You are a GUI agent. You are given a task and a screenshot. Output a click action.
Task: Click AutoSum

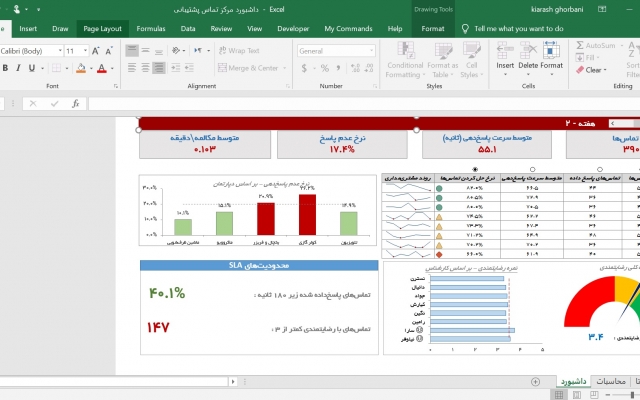pos(596,45)
